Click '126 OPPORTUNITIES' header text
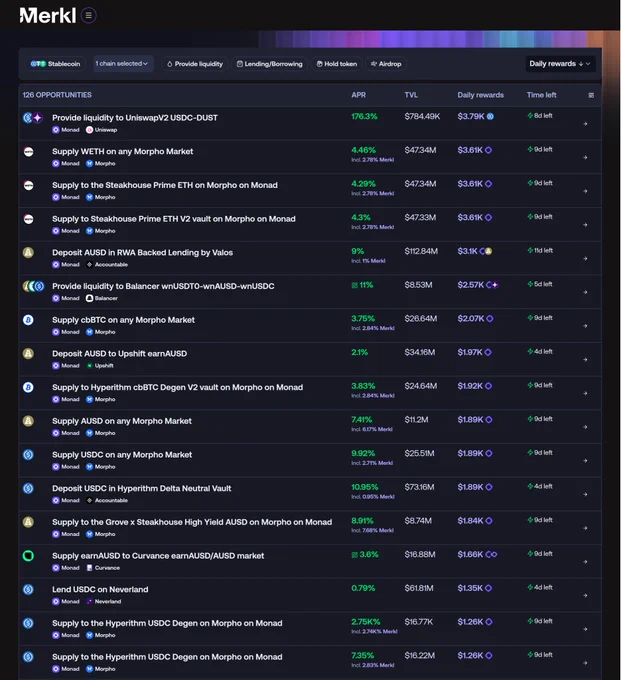This screenshot has height=680, width=621. point(57,95)
